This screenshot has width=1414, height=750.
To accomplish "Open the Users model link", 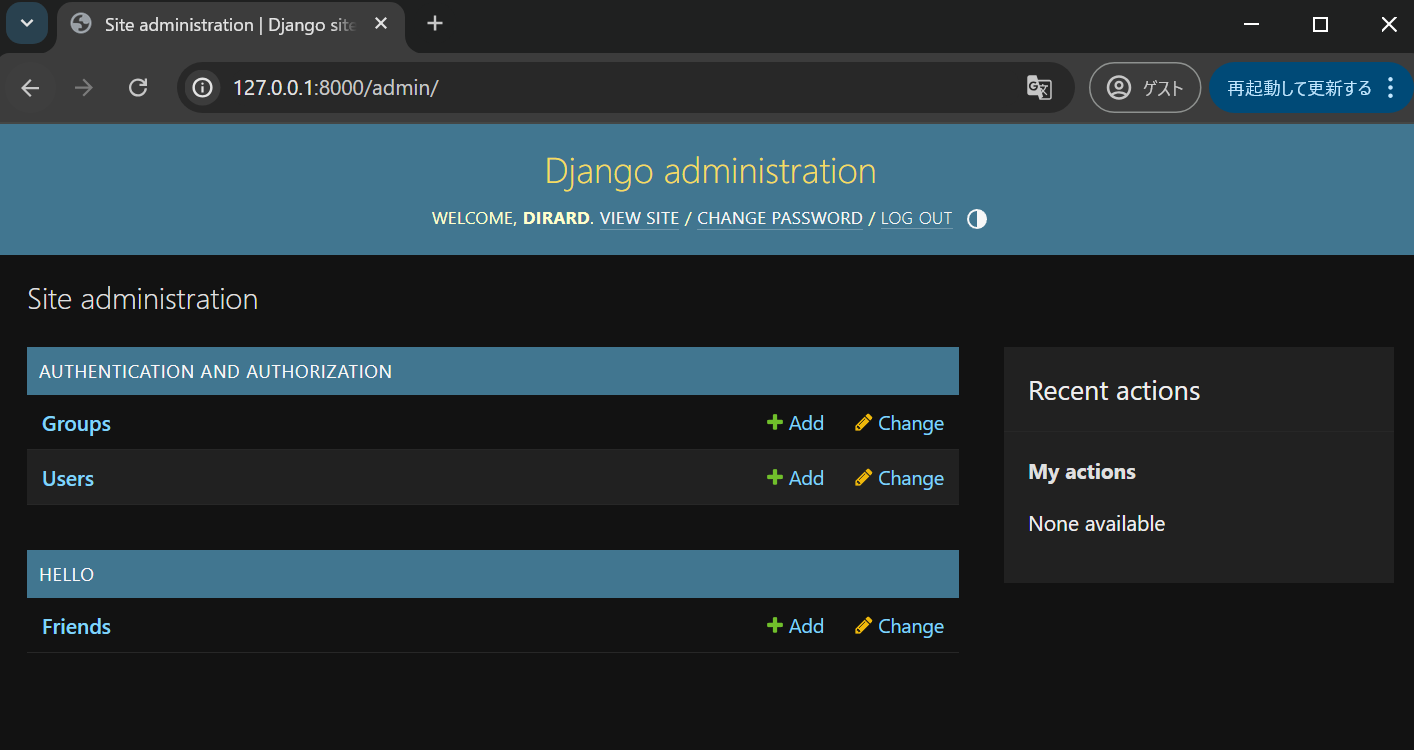I will click(68, 479).
